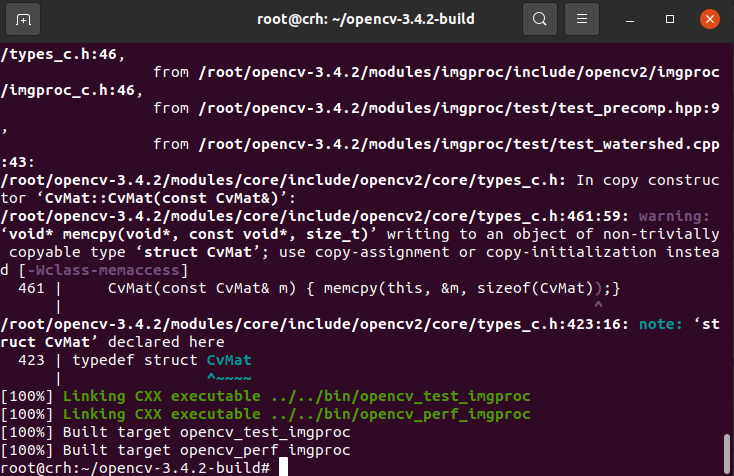This screenshot has height=476, width=734.
Task: Click the '/imgproc_c.h:46,' text
Action: pyautogui.click(x=72, y=90)
